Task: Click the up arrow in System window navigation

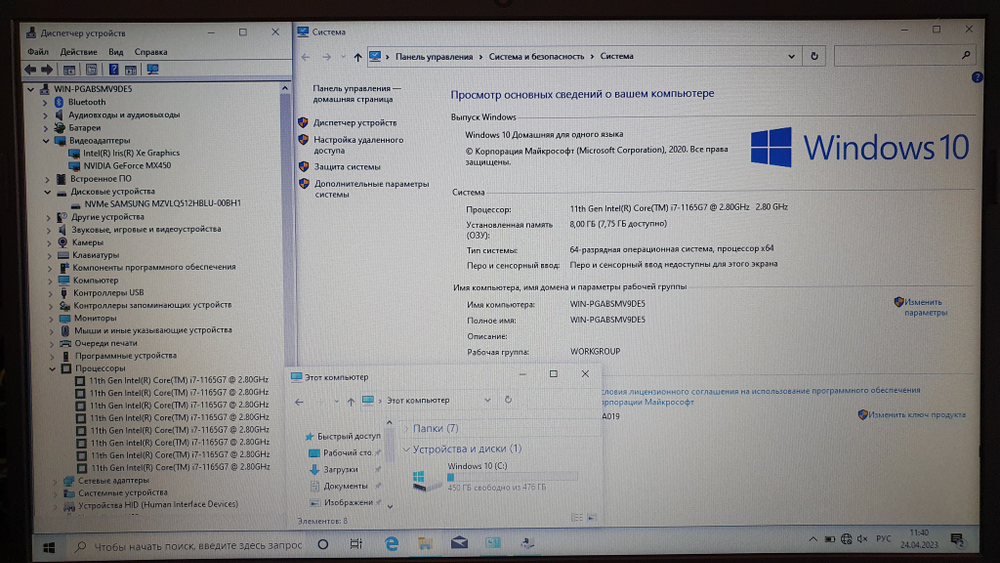Action: click(x=358, y=57)
